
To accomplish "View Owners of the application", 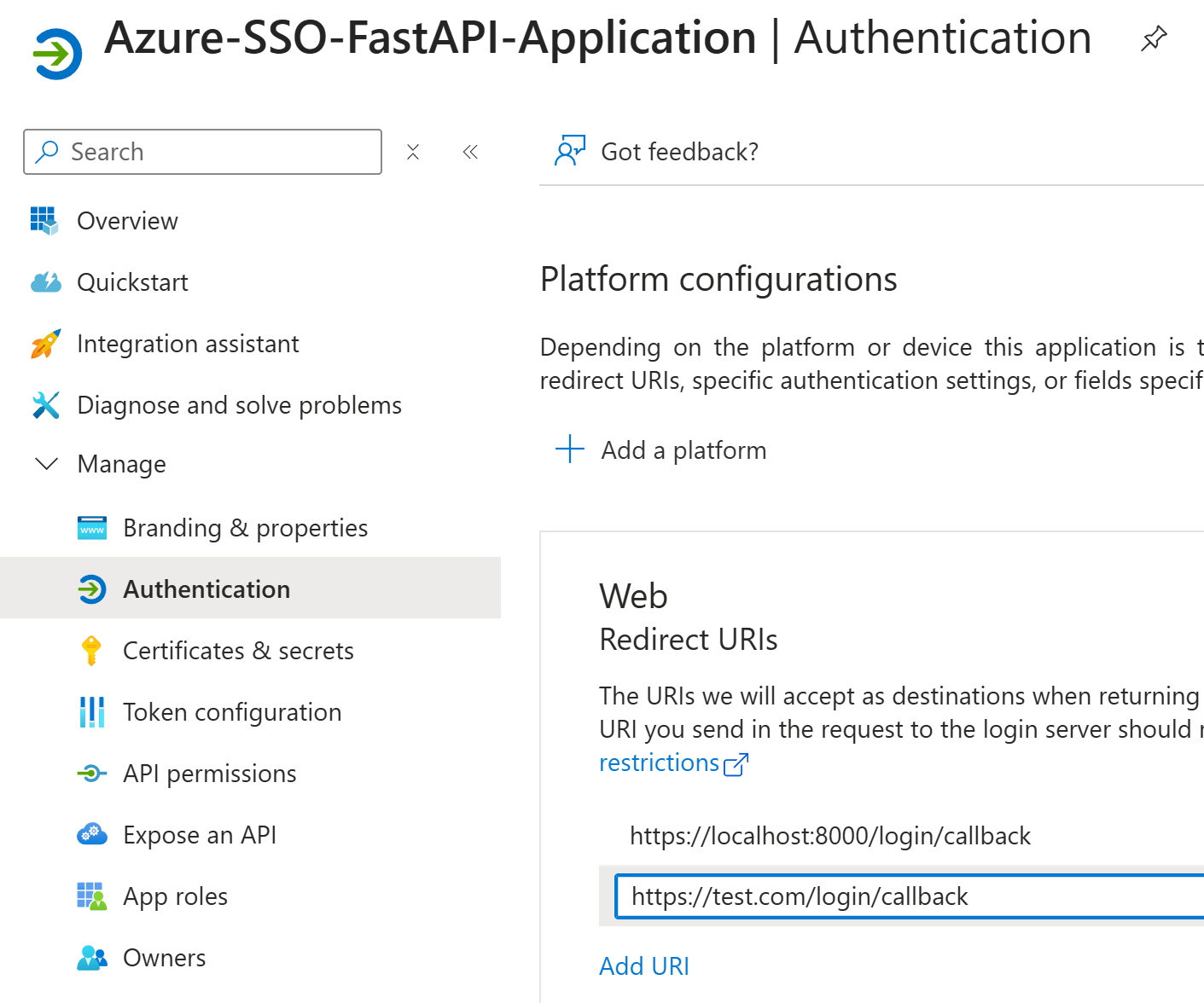I will (164, 958).
